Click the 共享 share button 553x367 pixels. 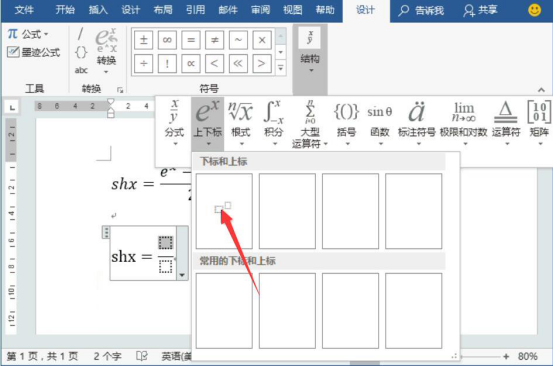(x=480, y=11)
